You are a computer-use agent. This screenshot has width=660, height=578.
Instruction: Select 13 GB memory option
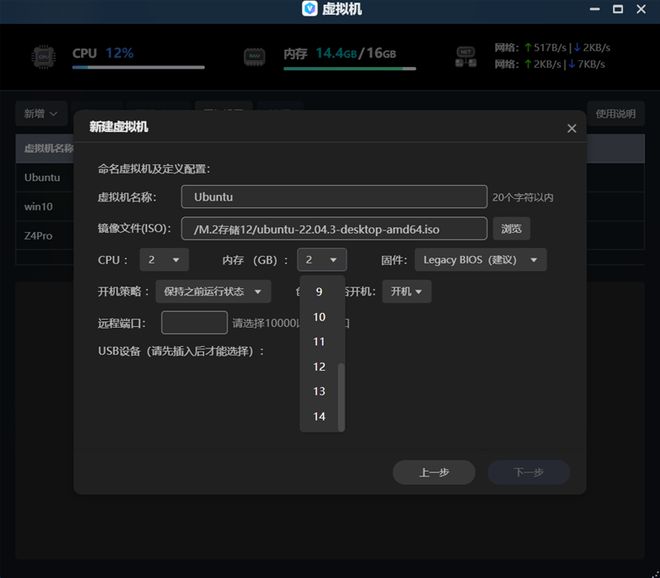click(x=319, y=392)
